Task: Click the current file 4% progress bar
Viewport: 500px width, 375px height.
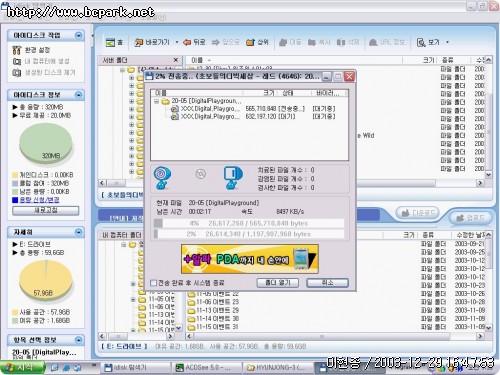Action: click(x=249, y=223)
